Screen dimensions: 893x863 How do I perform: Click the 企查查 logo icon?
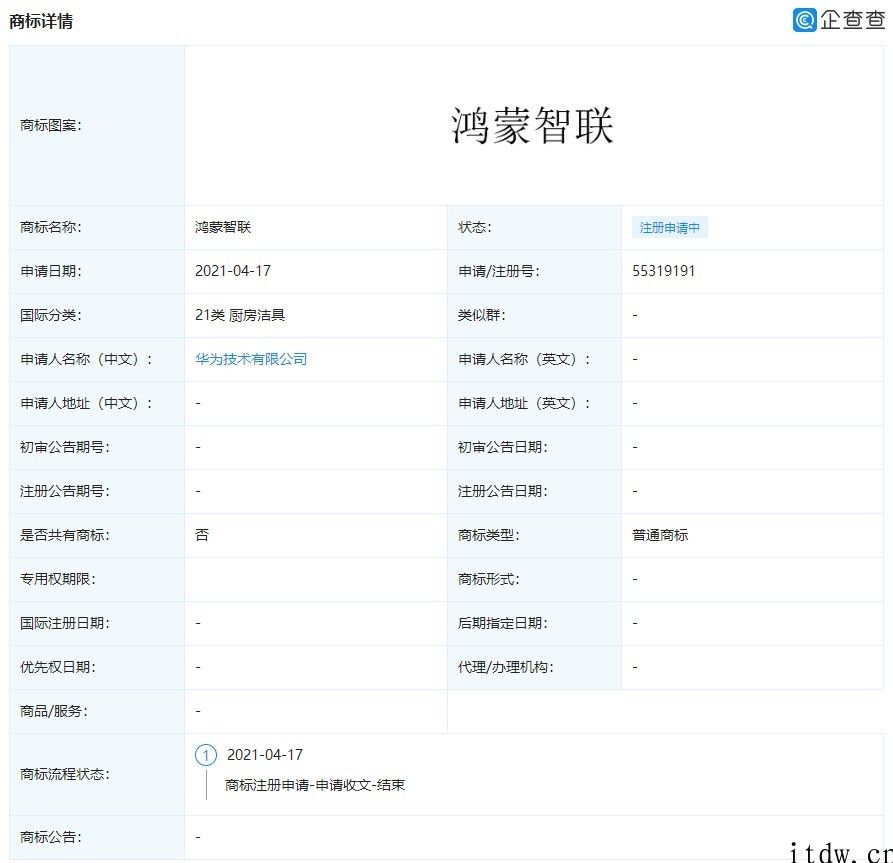(804, 20)
